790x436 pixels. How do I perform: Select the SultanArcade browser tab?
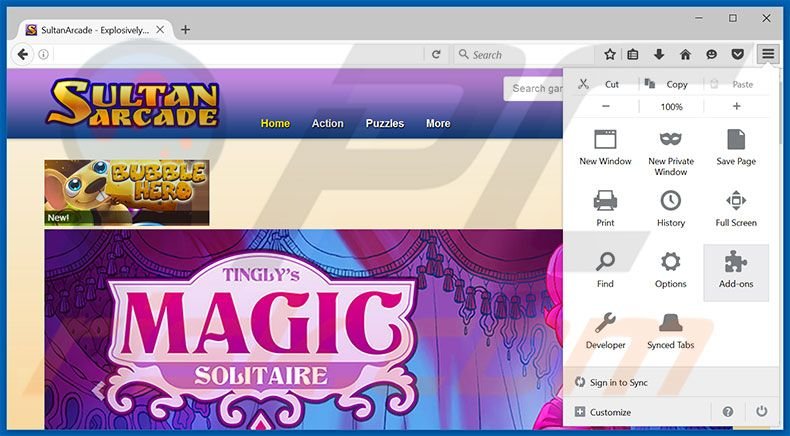(95, 30)
